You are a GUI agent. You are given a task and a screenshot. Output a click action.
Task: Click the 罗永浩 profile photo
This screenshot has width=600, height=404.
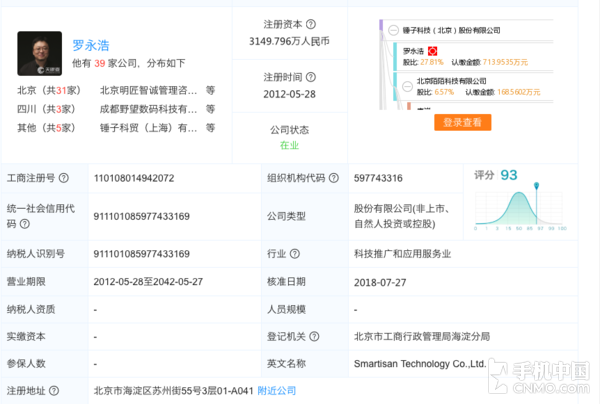coord(39,53)
